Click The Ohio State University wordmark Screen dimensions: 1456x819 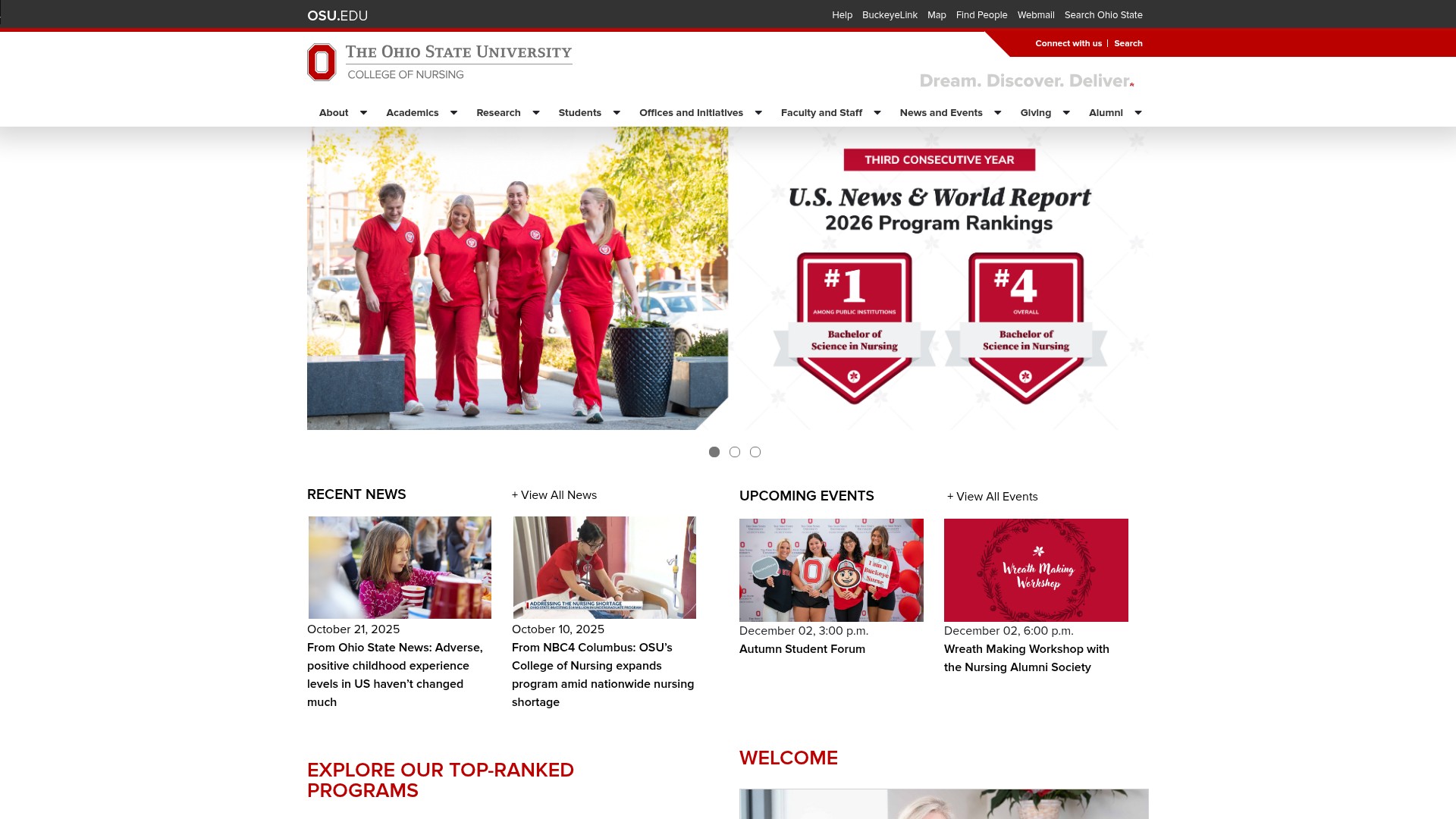(459, 52)
